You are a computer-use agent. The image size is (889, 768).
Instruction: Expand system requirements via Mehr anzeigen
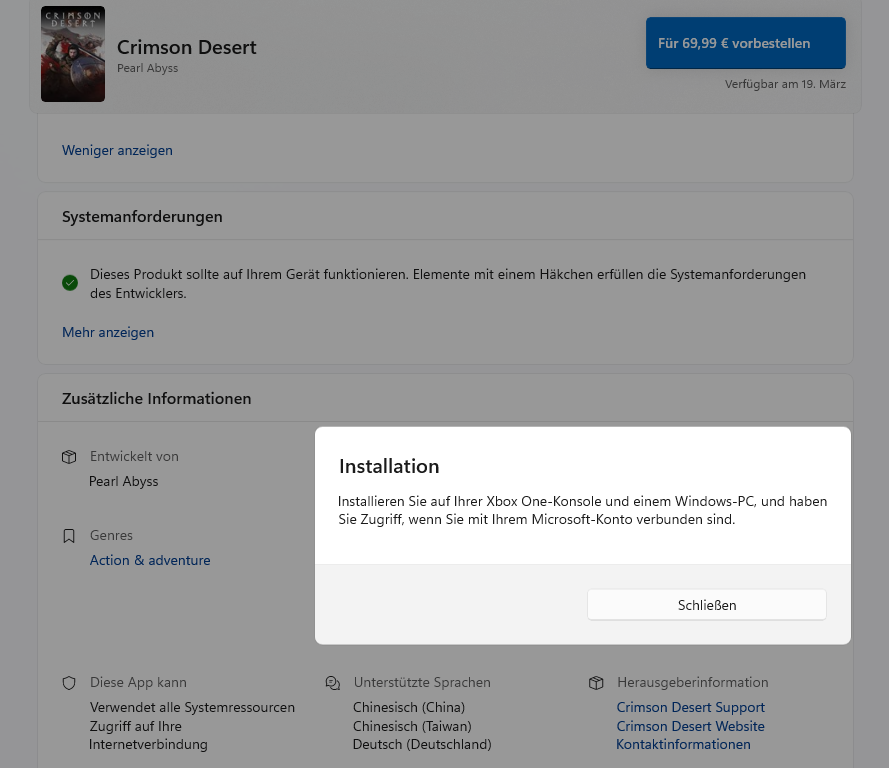[x=108, y=332]
